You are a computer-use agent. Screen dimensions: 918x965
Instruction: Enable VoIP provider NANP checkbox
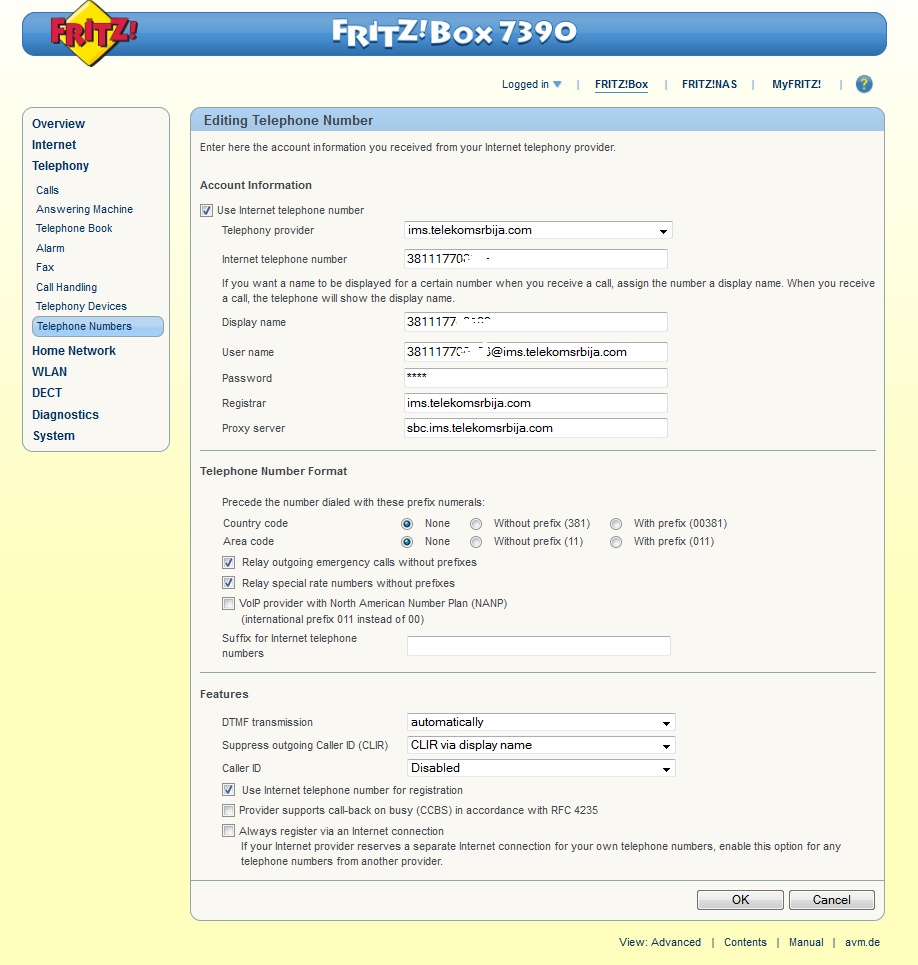point(228,604)
